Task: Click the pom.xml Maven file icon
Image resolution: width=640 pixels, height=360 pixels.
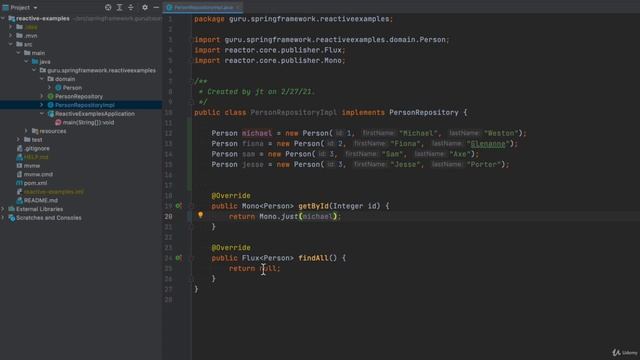Action: coord(19,183)
